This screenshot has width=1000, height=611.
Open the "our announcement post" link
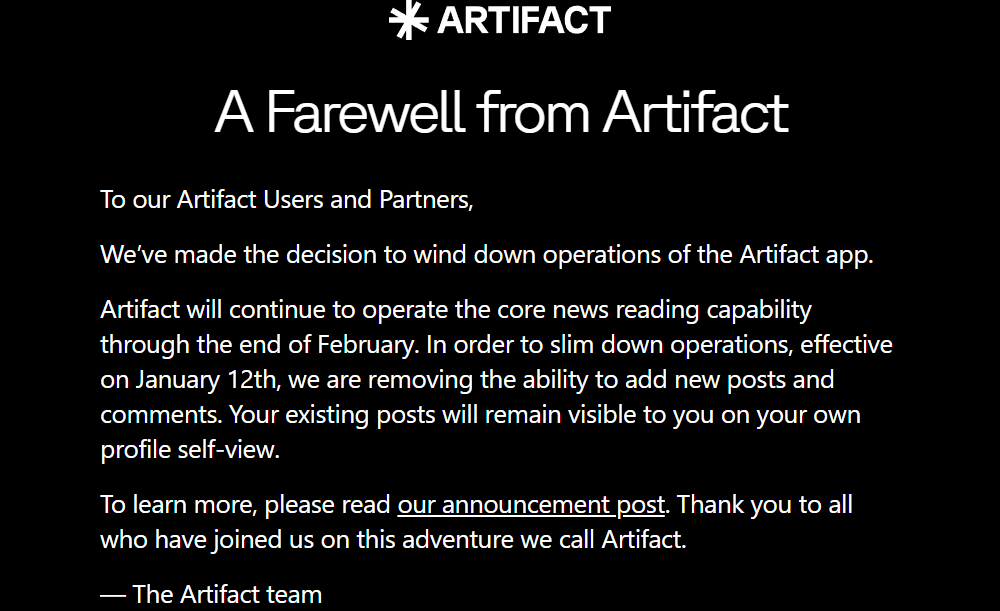(x=531, y=505)
